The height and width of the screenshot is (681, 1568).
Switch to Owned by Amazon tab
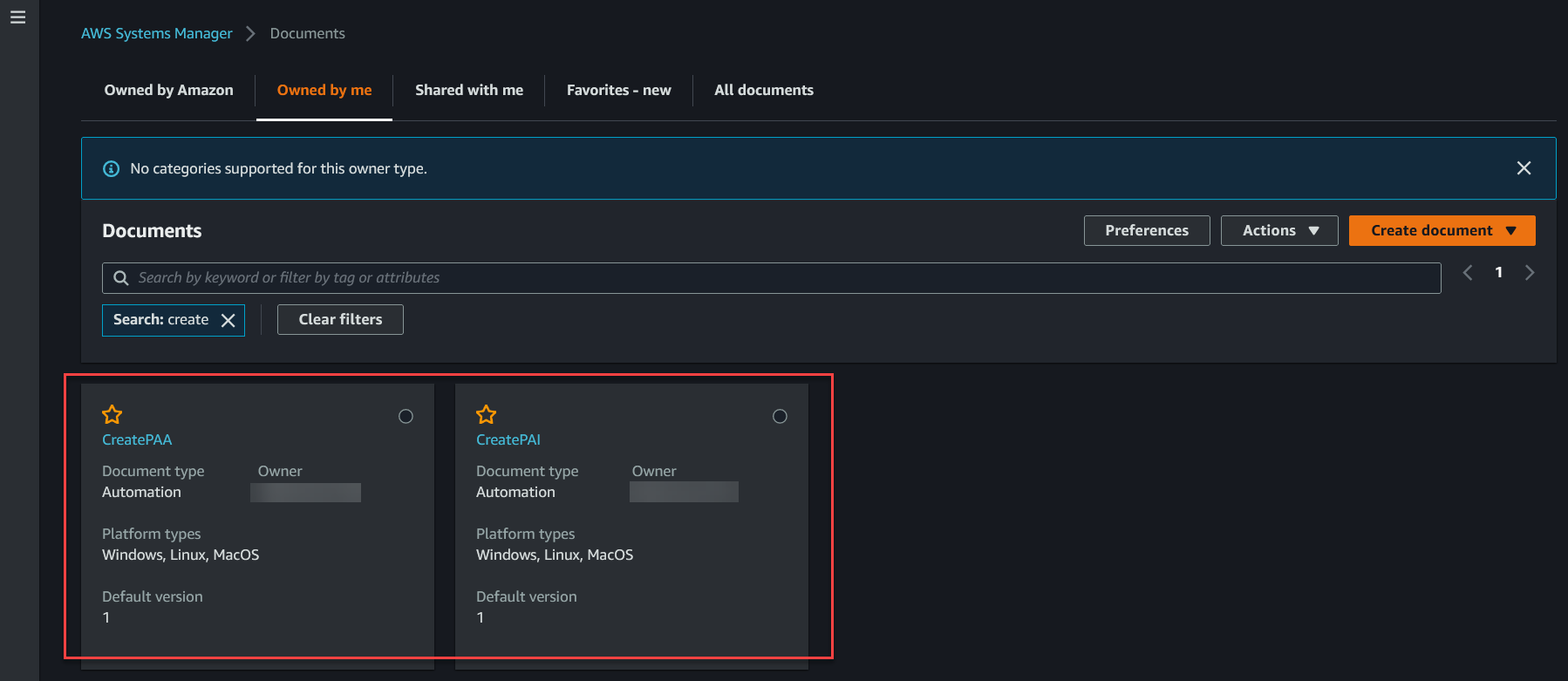[169, 90]
